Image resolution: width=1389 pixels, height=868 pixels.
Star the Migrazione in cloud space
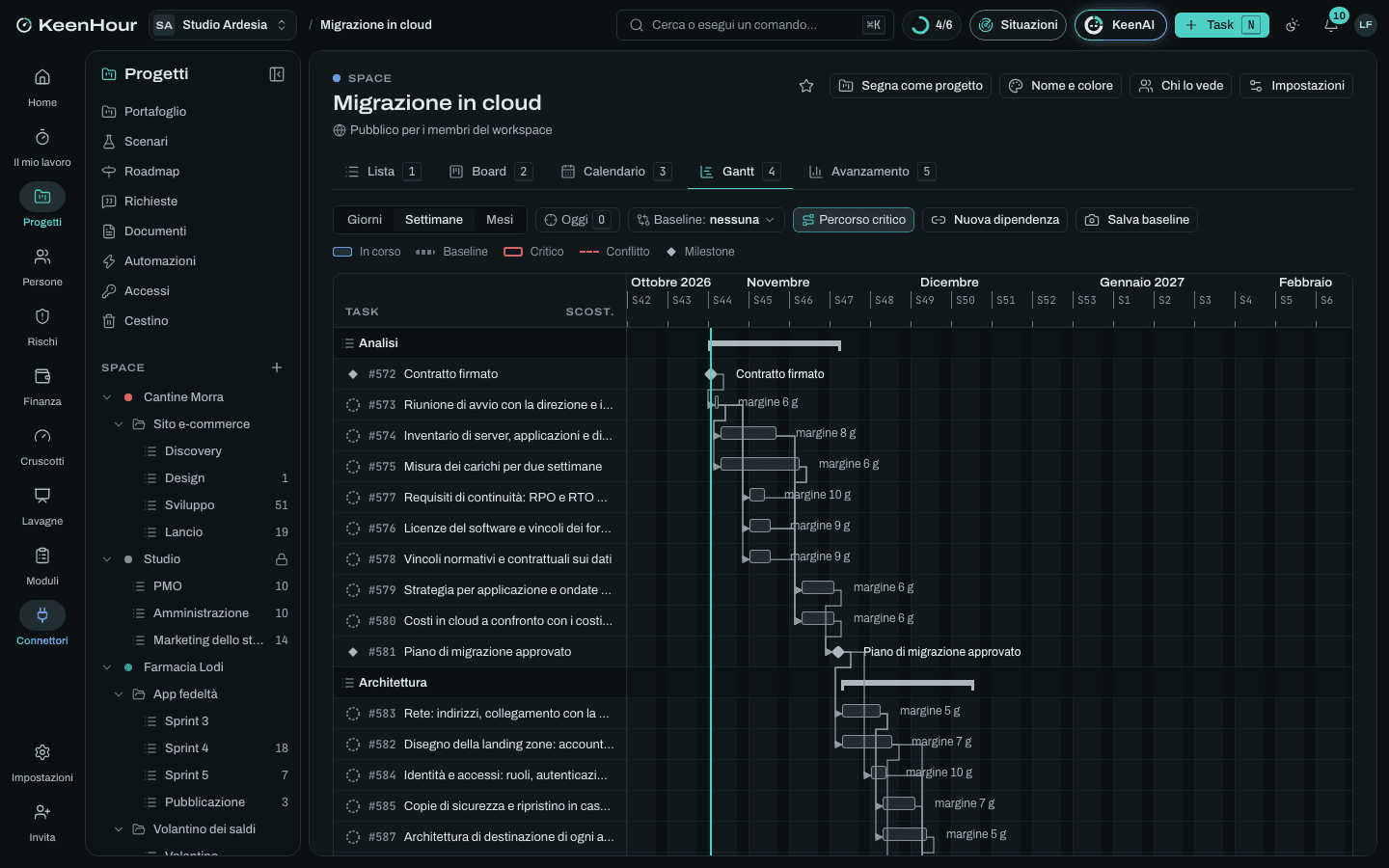coord(806,86)
